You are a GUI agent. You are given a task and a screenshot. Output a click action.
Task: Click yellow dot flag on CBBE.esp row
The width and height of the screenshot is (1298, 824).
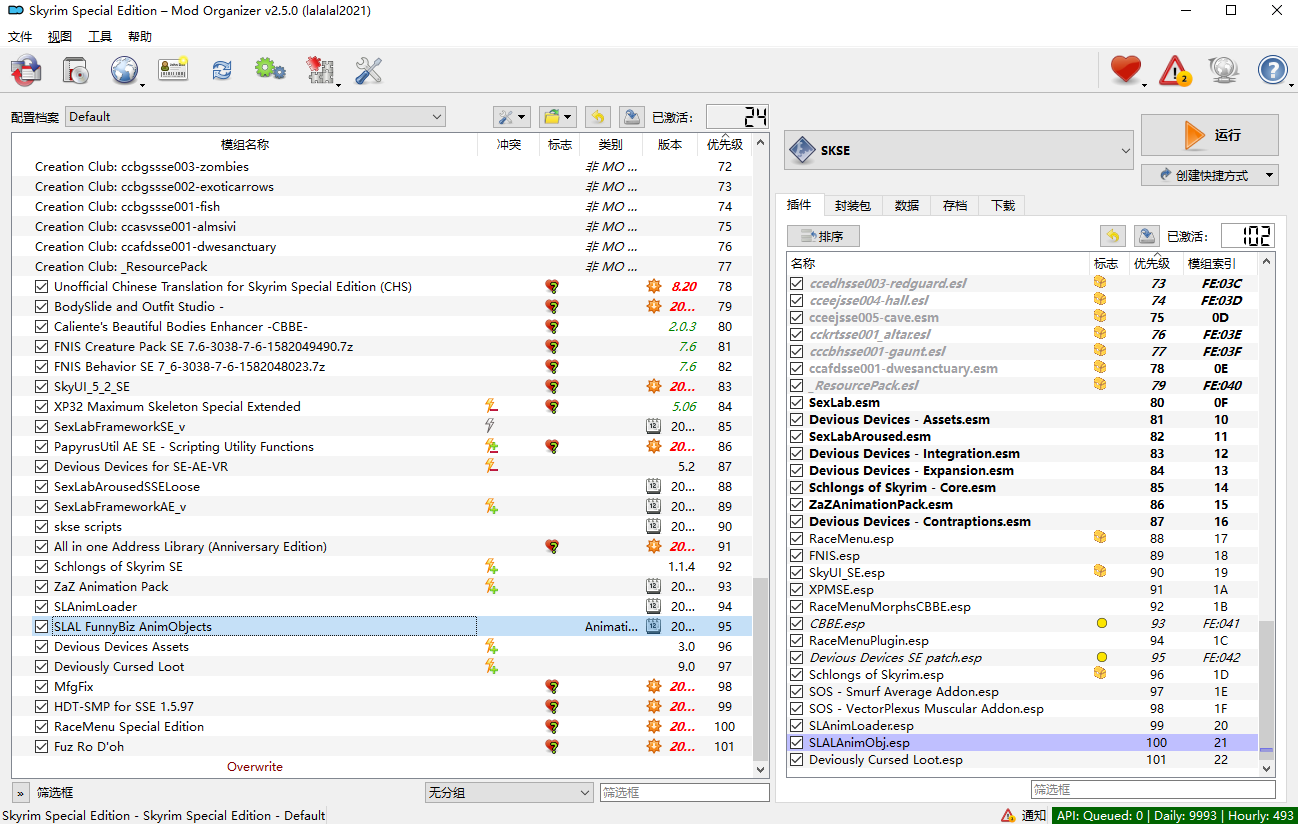[x=1102, y=624]
